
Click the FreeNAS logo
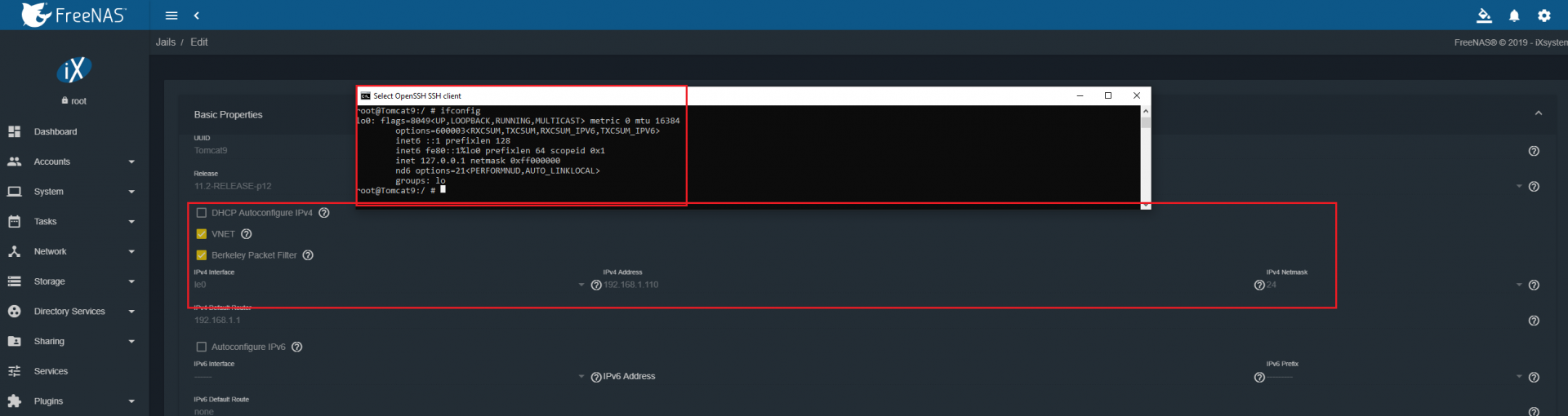73,15
